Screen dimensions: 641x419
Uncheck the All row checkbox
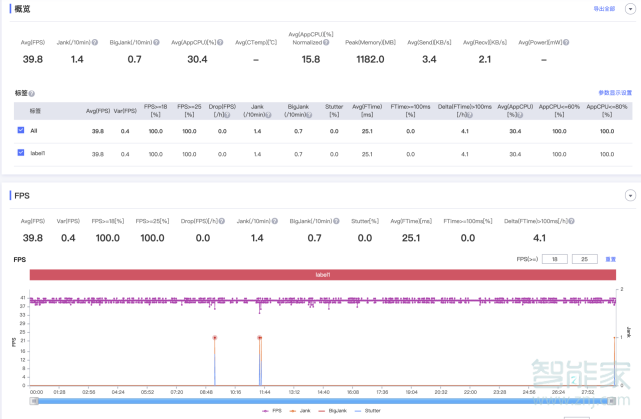click(21, 130)
